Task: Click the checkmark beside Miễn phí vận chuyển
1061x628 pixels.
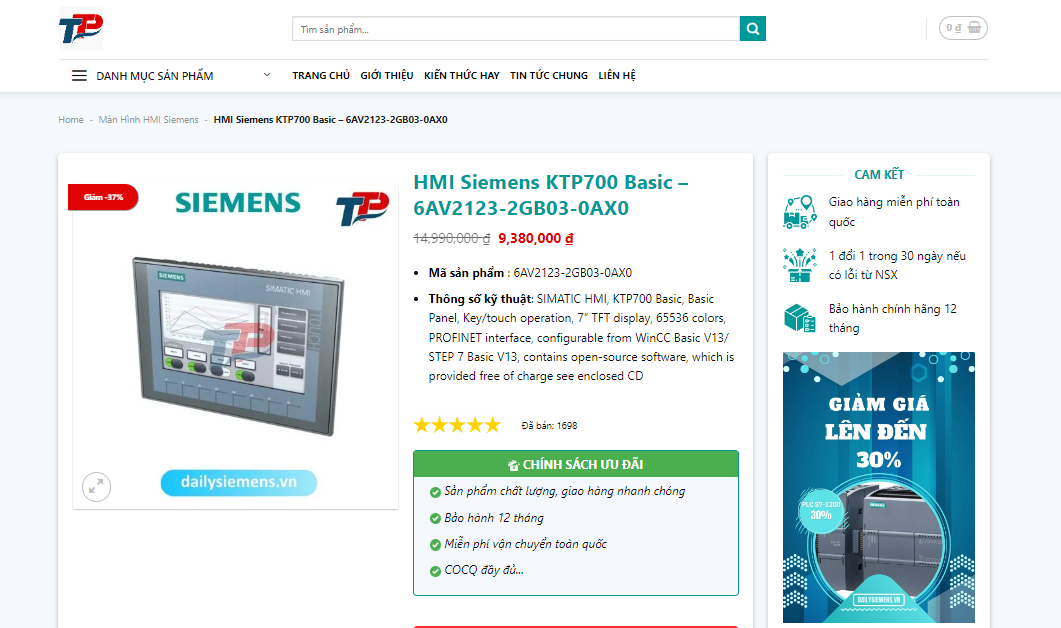Action: pyautogui.click(x=435, y=545)
